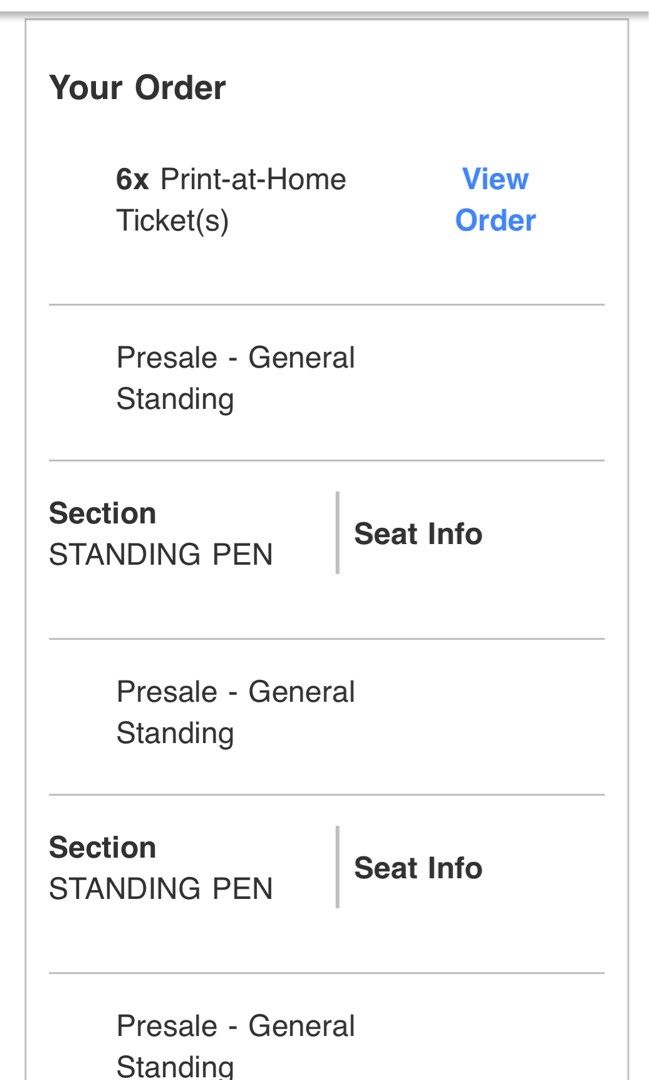This screenshot has height=1080, width=649.
Task: Open the View Order link
Action: click(494, 199)
